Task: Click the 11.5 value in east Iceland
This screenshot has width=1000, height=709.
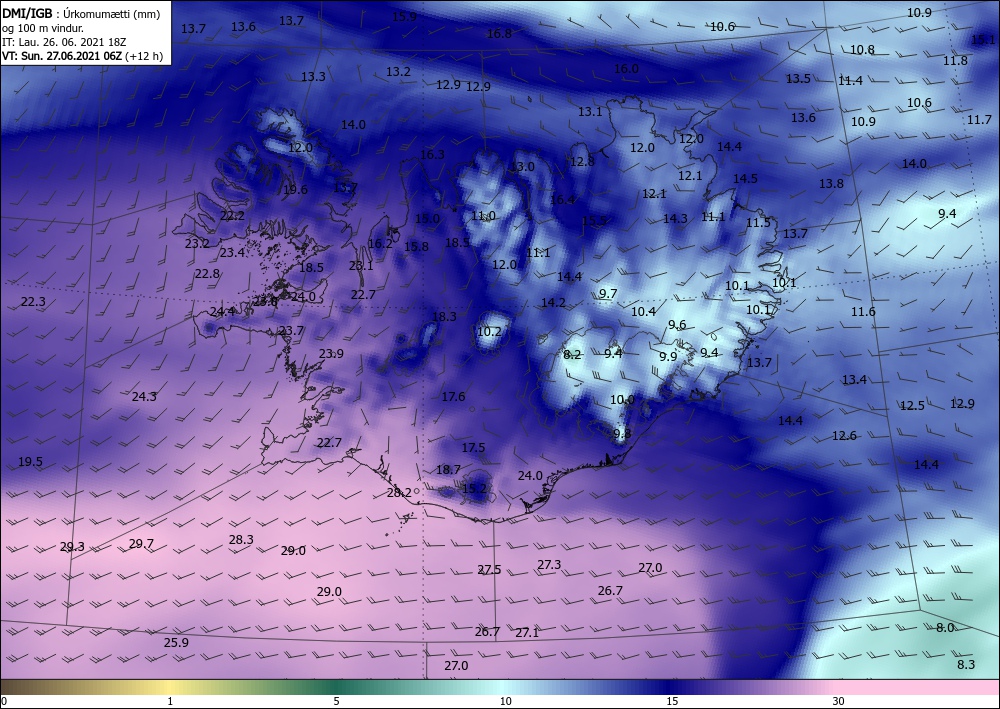Action: [x=758, y=223]
